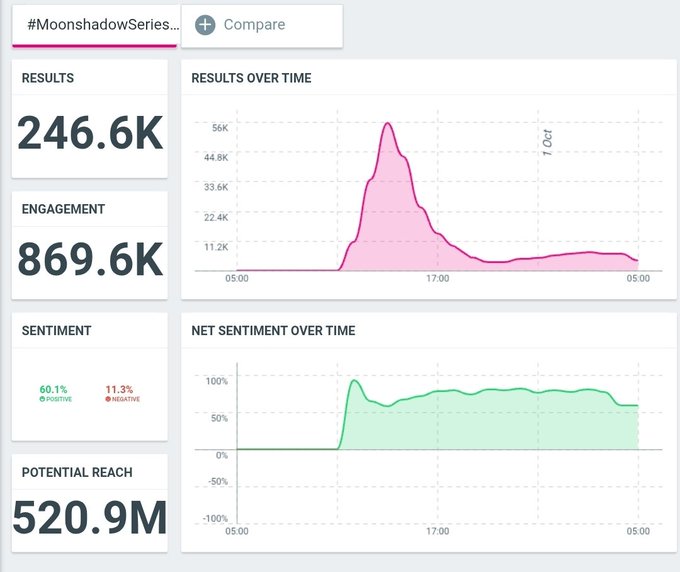680x572 pixels.
Task: Click the red NEGATIVE sentiment label
Action: (123, 399)
